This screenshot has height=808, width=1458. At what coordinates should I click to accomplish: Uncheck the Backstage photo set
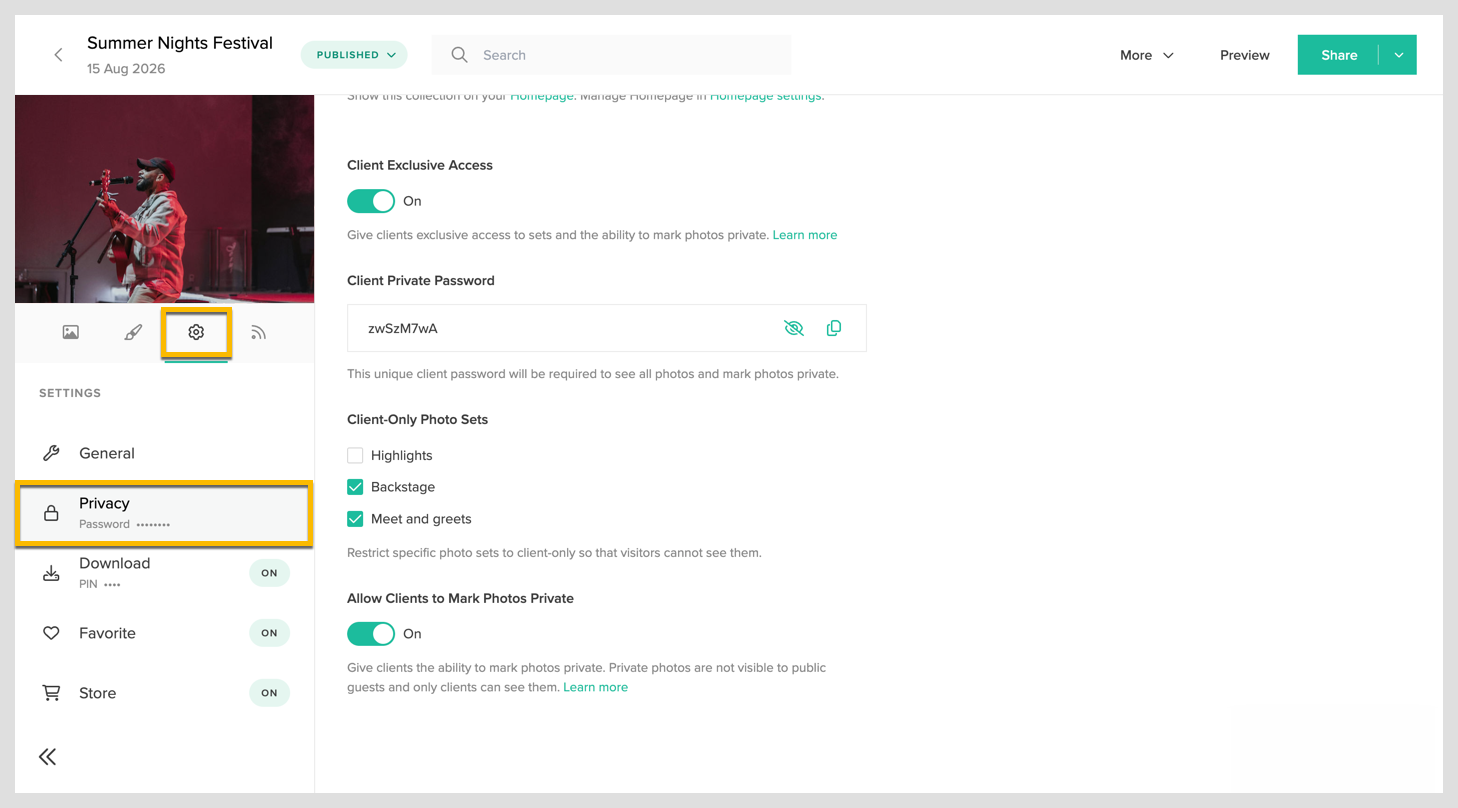point(355,487)
